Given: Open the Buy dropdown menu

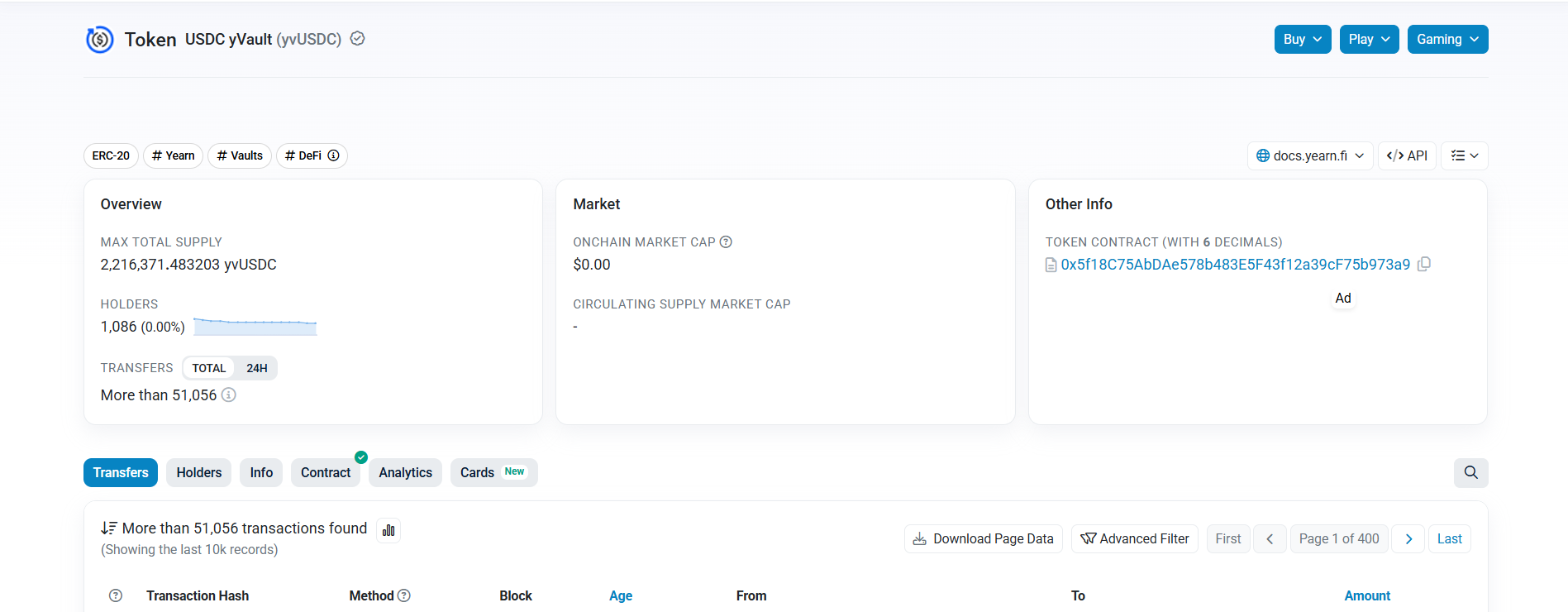Looking at the screenshot, I should (1303, 39).
